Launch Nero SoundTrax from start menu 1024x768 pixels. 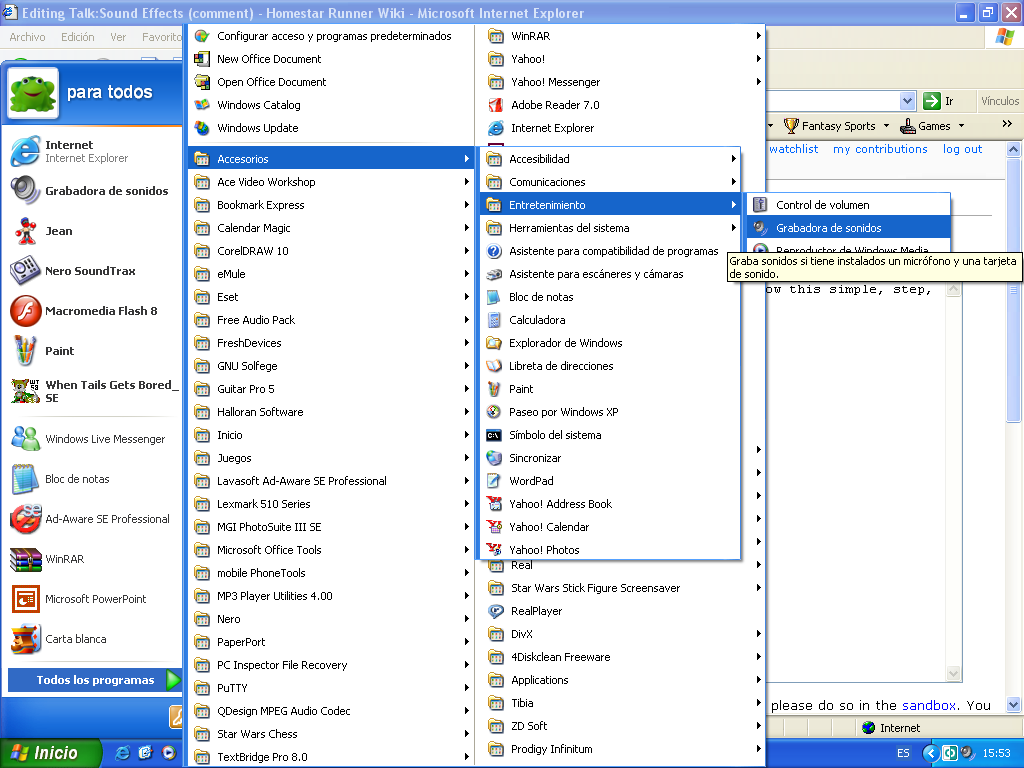pyautogui.click(x=93, y=271)
